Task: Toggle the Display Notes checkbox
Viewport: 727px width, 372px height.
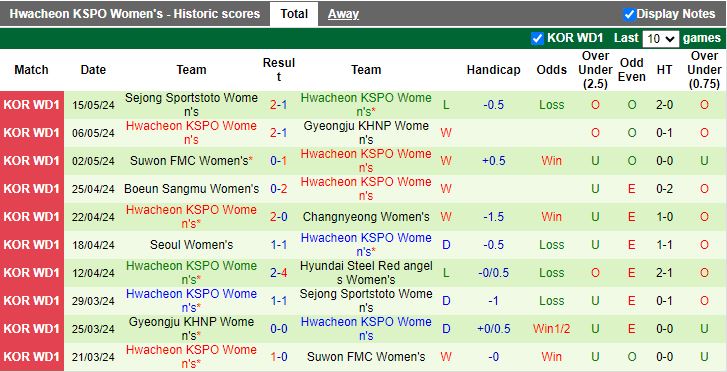Action: tap(629, 14)
